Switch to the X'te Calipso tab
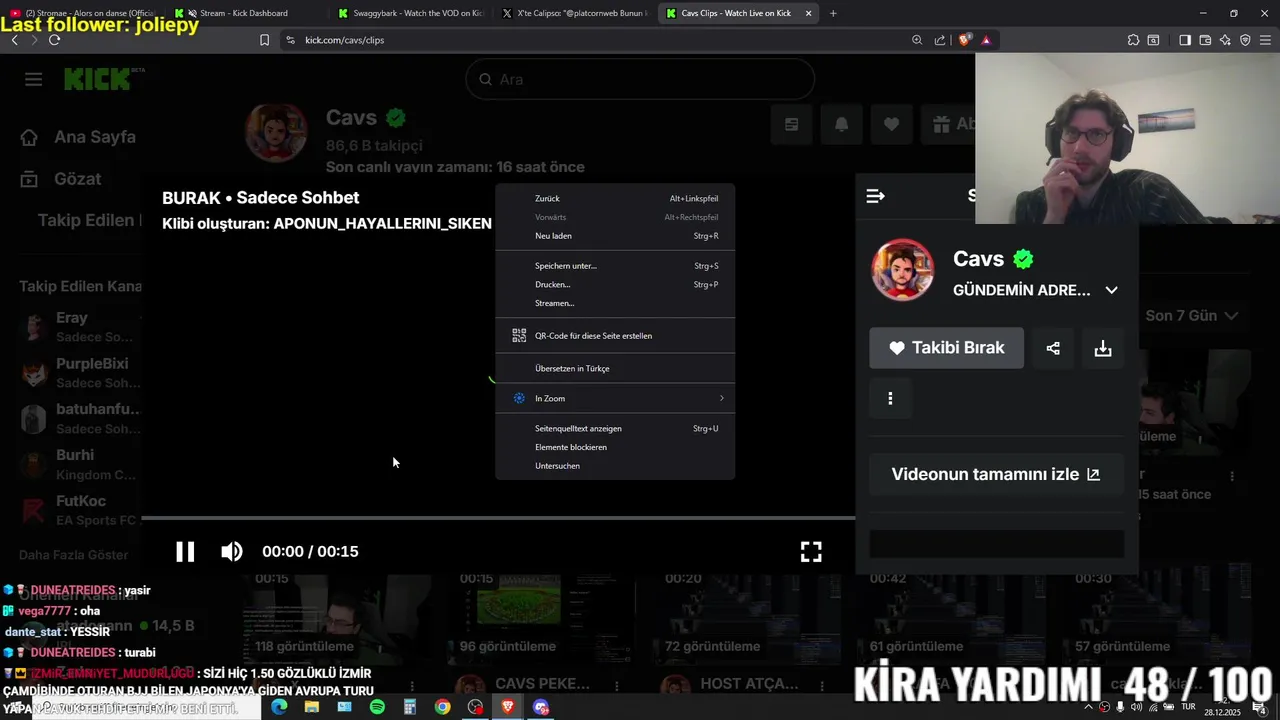This screenshot has height=720, width=1280. pyautogui.click(x=573, y=13)
